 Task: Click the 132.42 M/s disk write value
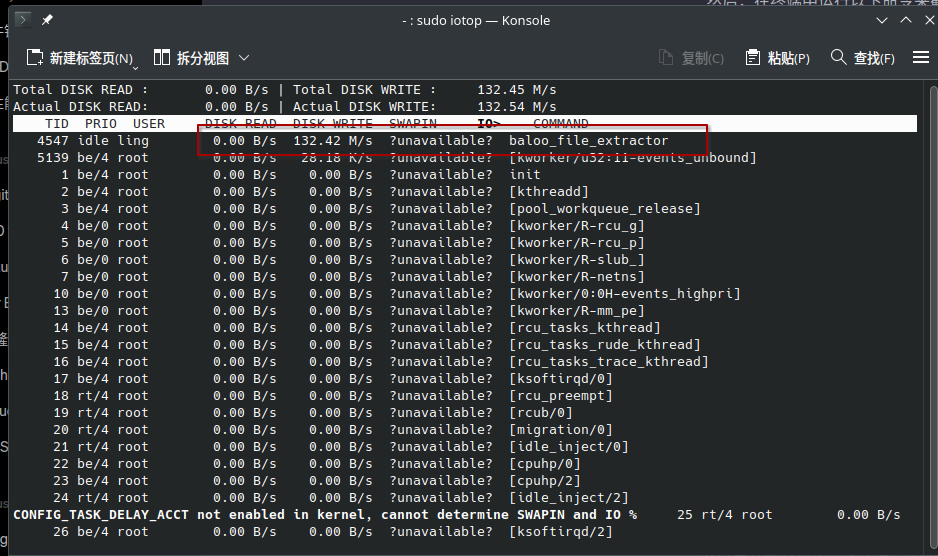[332, 141]
